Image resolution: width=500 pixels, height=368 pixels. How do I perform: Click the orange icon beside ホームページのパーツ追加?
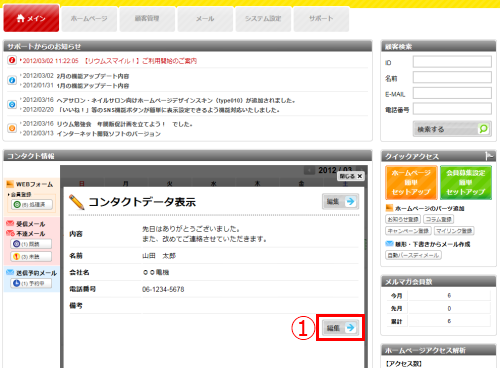389,208
